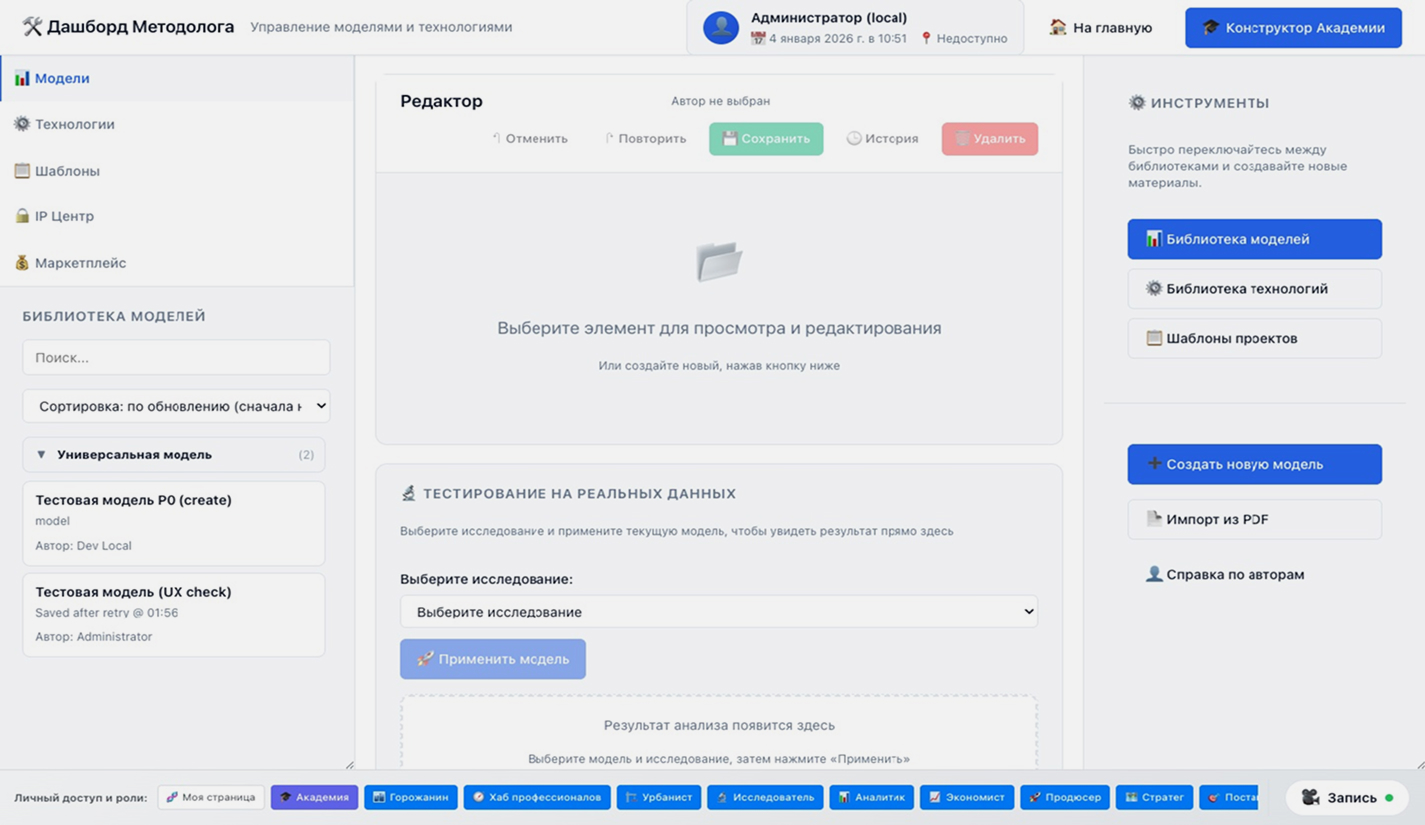Click the clipboard icon beside Шаблоны

(x=22, y=171)
